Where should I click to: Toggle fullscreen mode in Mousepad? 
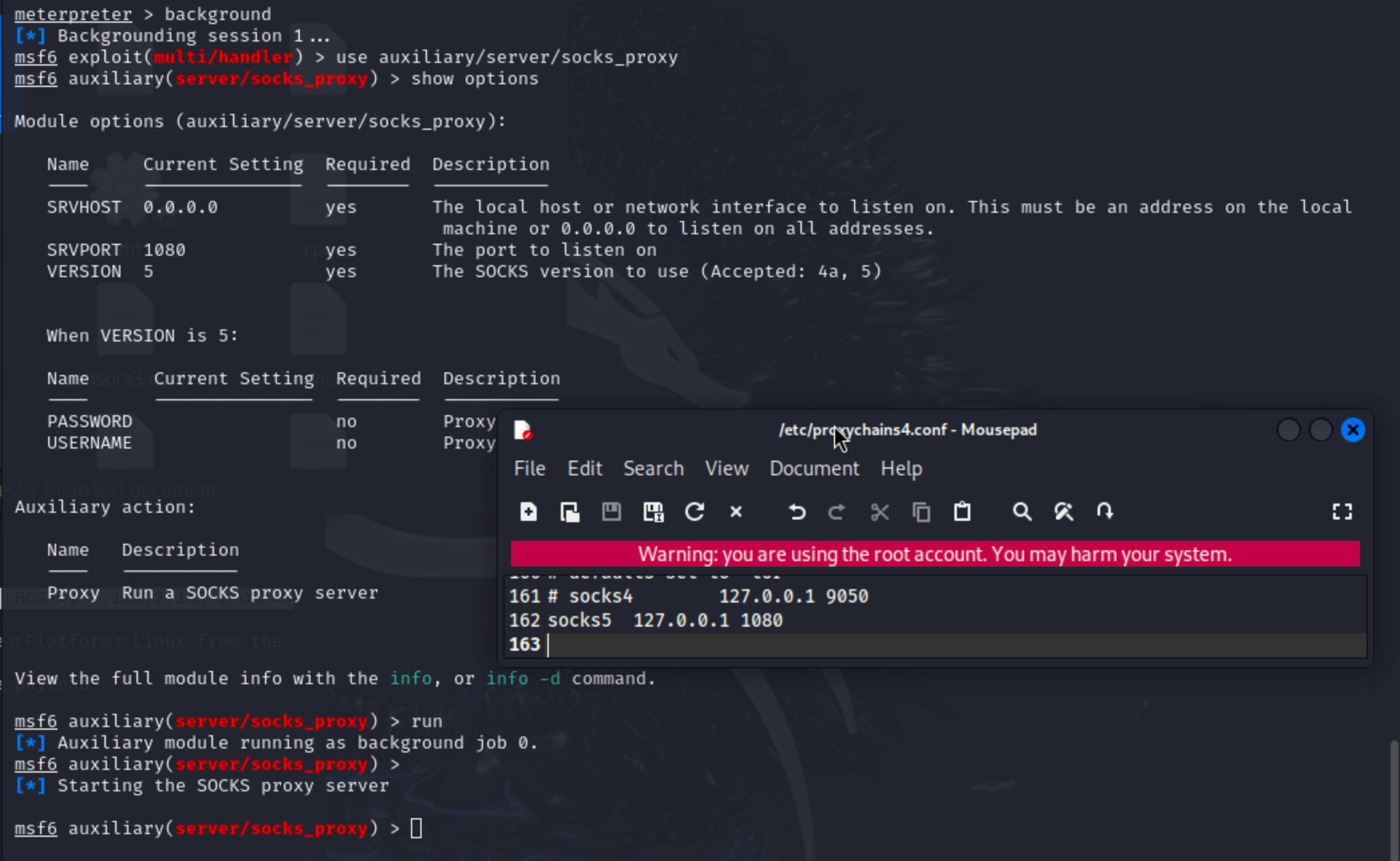1342,512
